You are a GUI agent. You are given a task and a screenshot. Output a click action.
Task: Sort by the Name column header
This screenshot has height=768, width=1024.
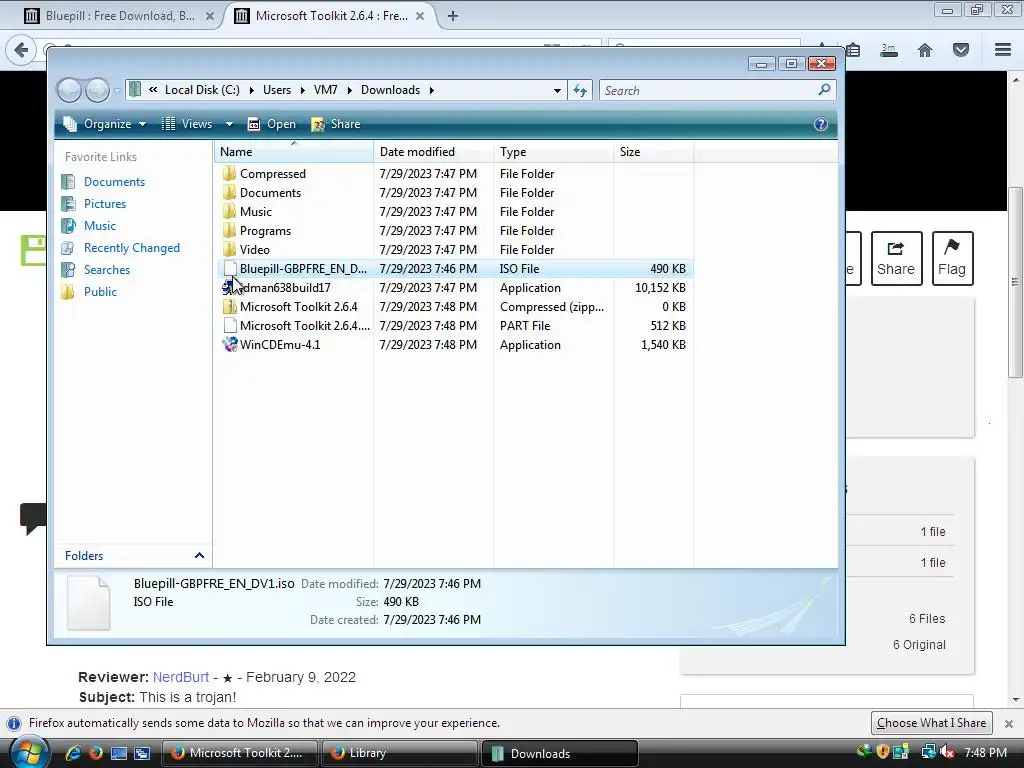coord(294,152)
